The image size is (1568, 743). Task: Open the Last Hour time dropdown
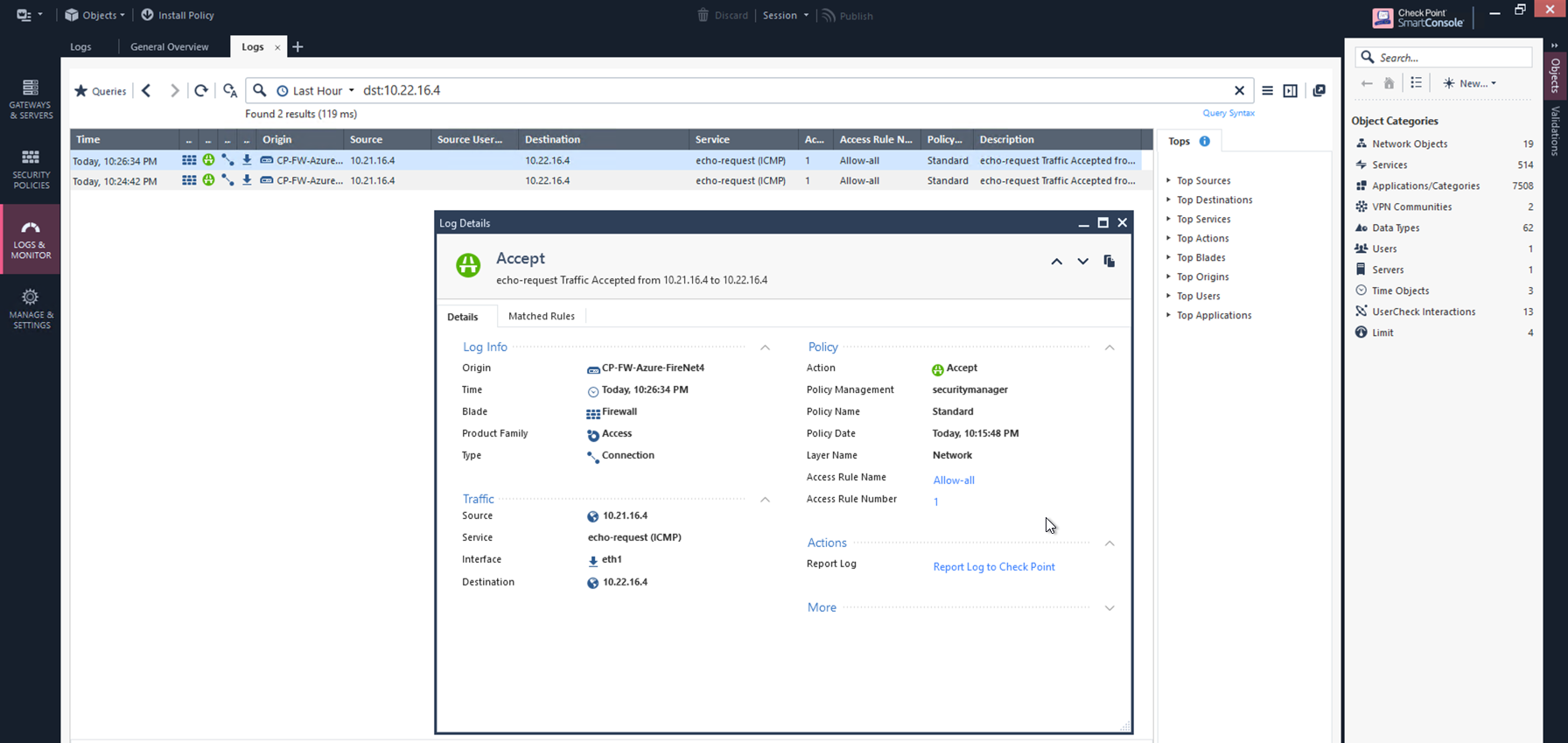click(x=317, y=90)
